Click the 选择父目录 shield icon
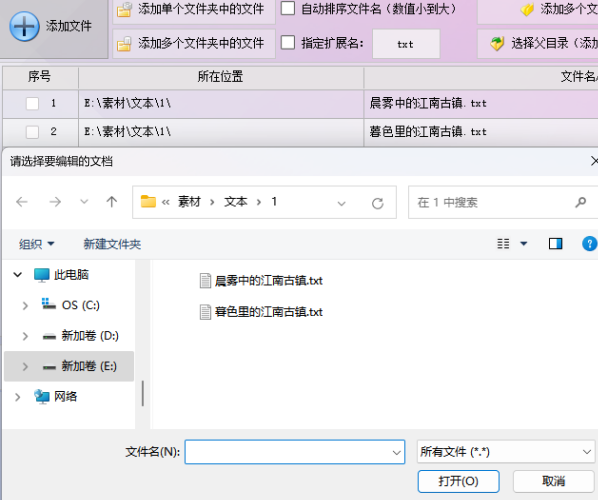Image resolution: width=598 pixels, height=500 pixels. [497, 43]
